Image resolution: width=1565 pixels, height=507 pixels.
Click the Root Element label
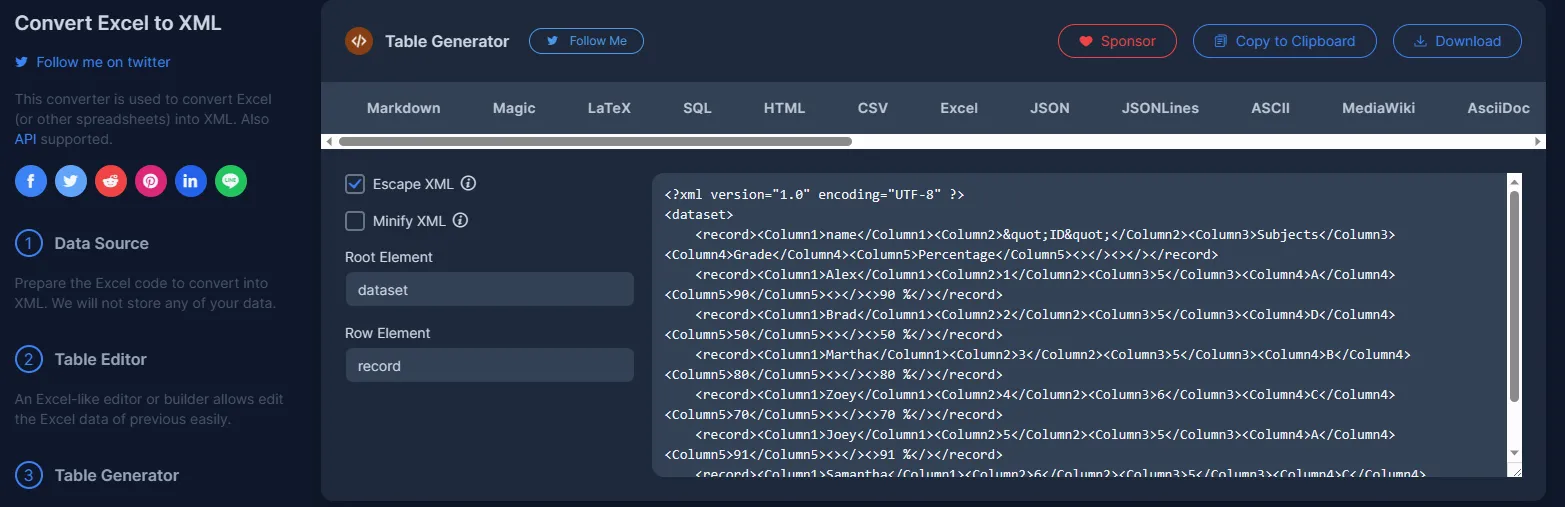click(x=389, y=257)
